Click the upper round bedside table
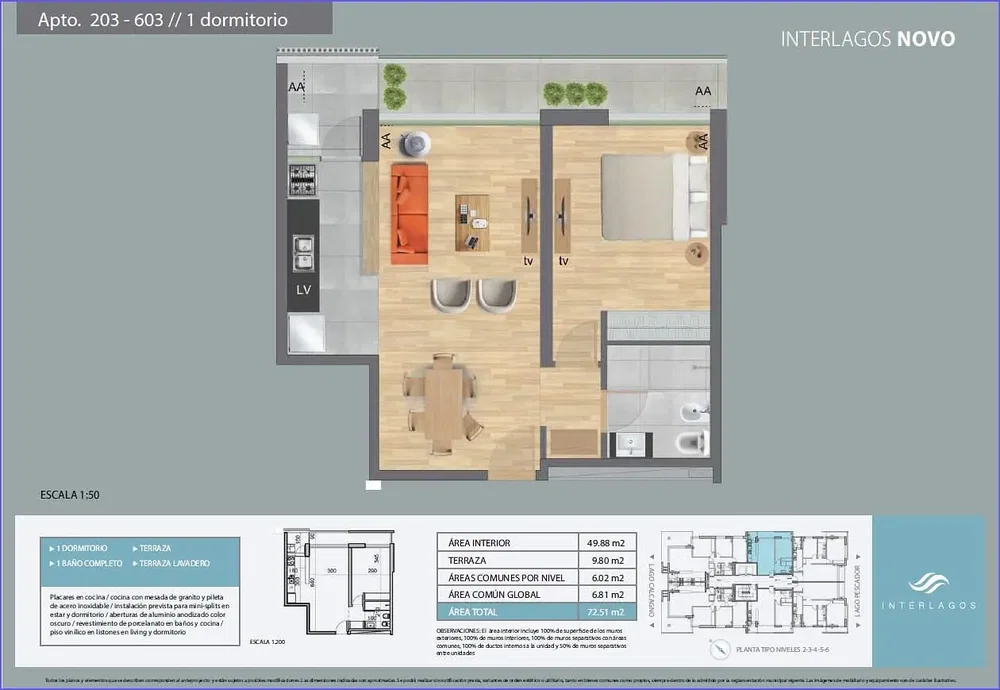Screen dimensions: 1000x690 pos(697,141)
